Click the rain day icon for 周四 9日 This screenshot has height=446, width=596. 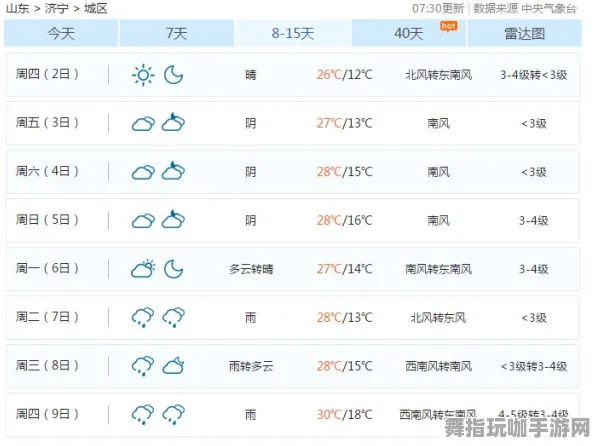(x=143, y=414)
